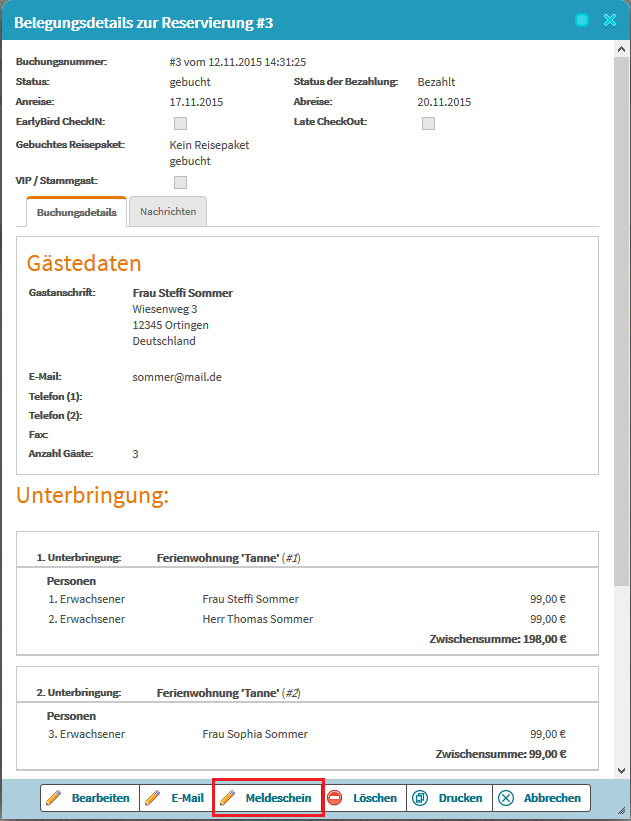The image size is (631, 821).
Task: Click the printer copy icon on Drucken
Action: click(420, 798)
